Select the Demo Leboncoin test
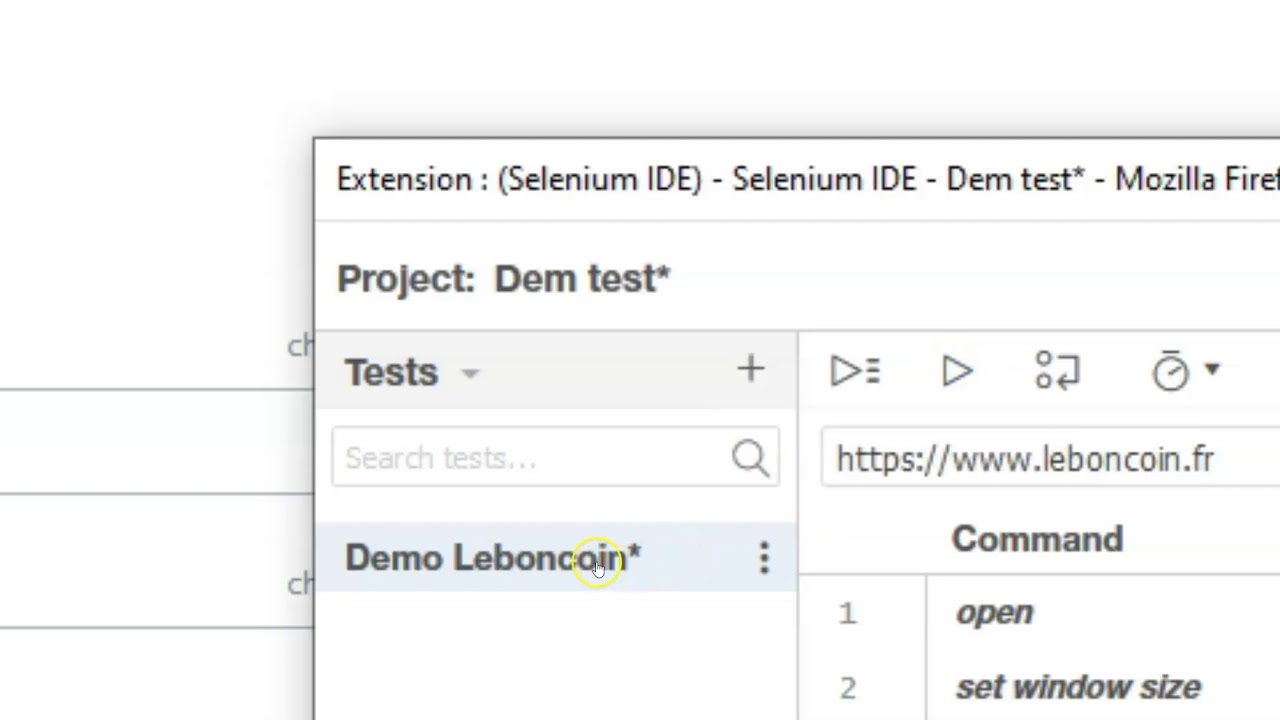Image resolution: width=1280 pixels, height=720 pixels. [x=556, y=557]
